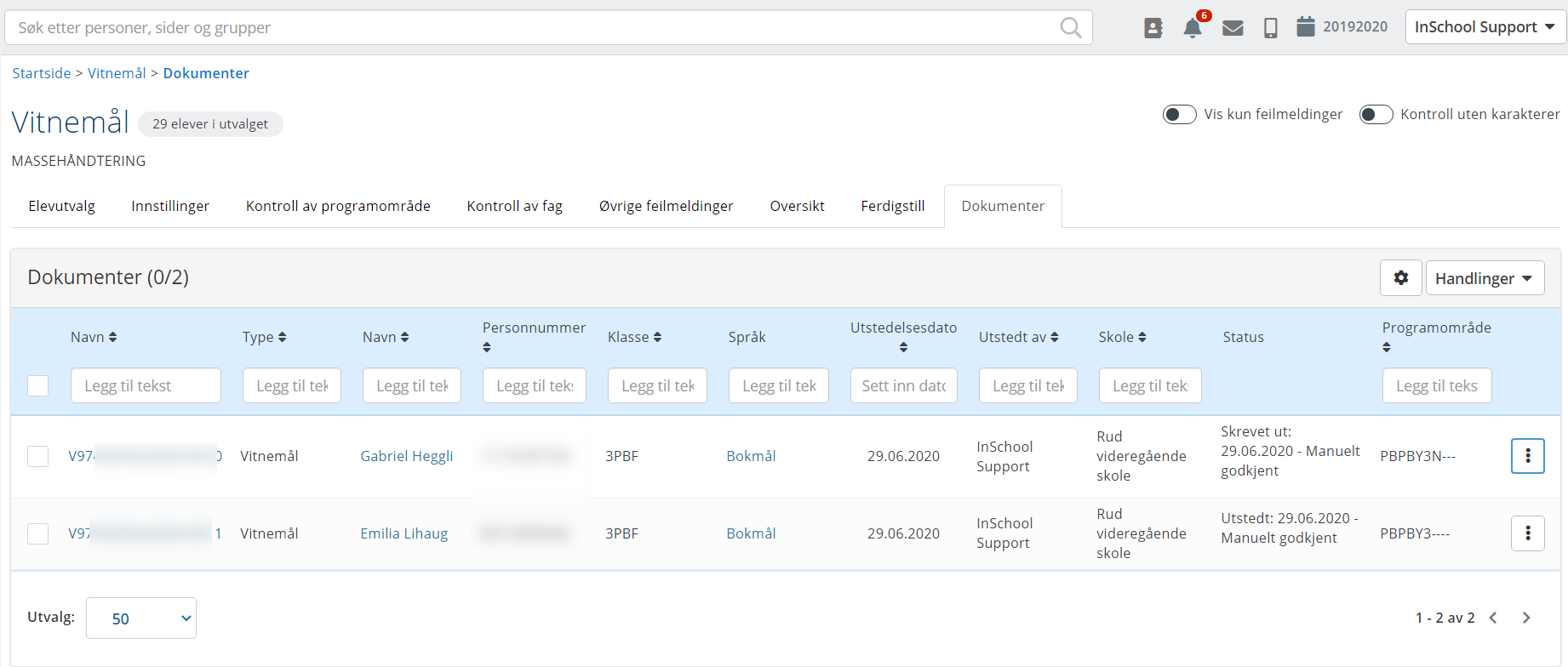The image size is (1568, 667).
Task: Go to Vitnemål breadcrumb
Action: [x=117, y=73]
